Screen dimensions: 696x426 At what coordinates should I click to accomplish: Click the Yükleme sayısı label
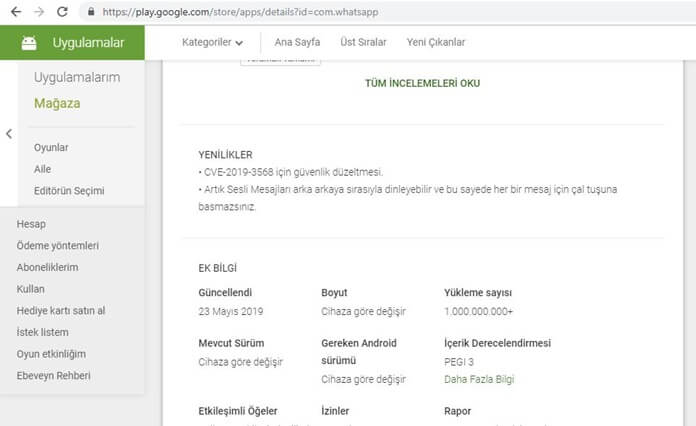(x=478, y=292)
